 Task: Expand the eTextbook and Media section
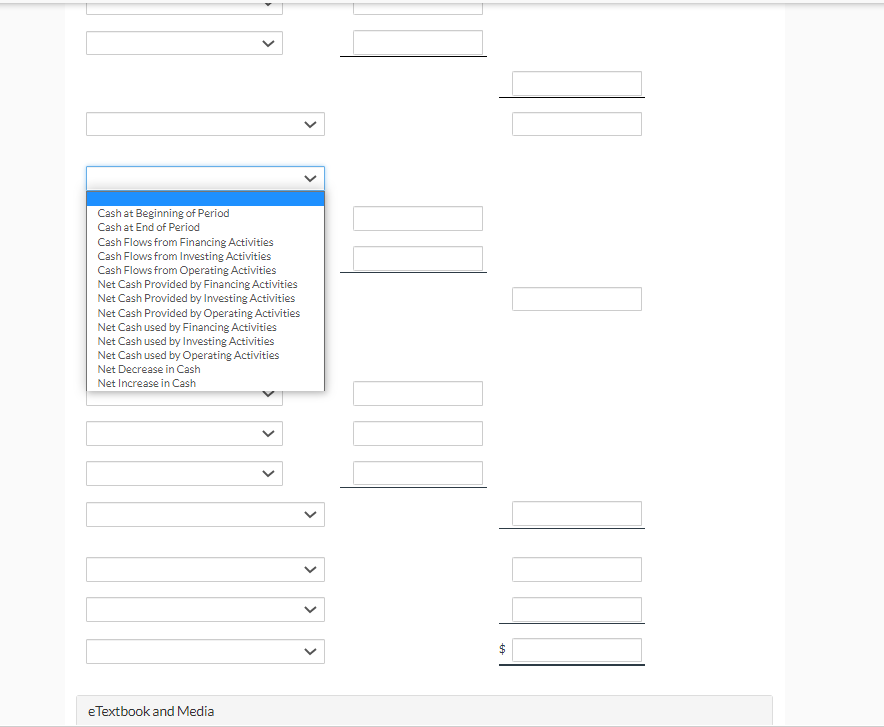(424, 711)
